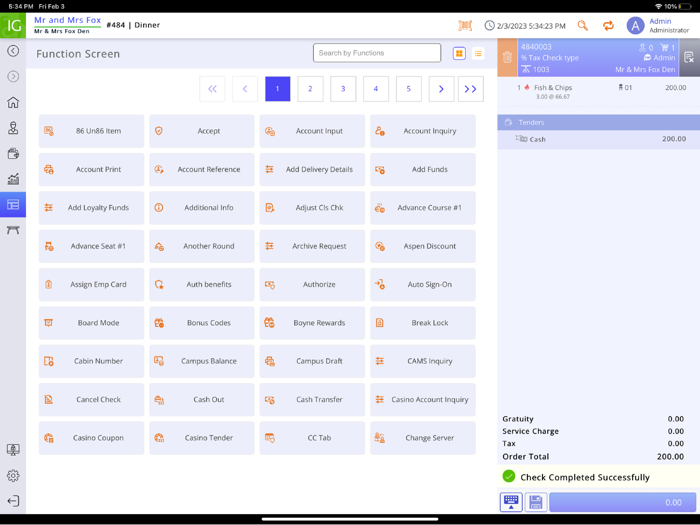The image size is (700, 525).
Task: Select function page 2
Action: (310, 89)
